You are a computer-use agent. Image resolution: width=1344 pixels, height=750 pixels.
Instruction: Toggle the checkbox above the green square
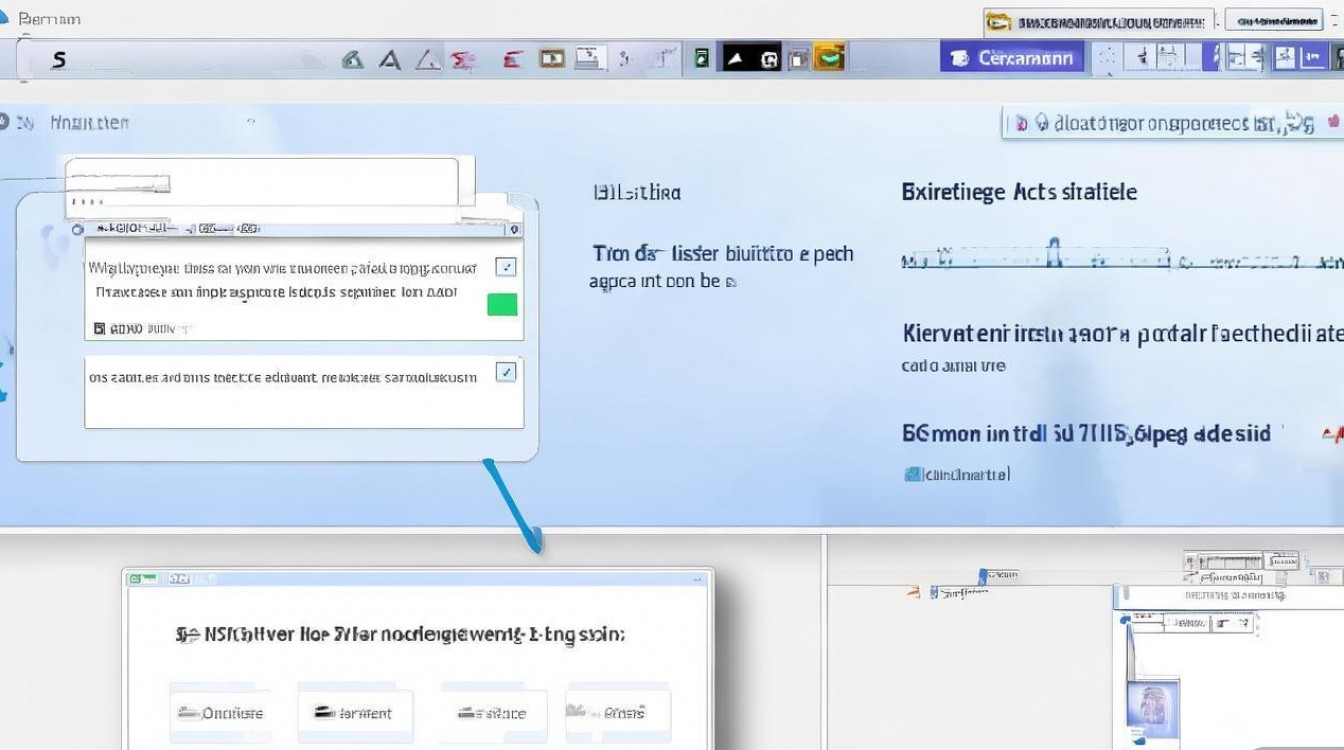[507, 266]
